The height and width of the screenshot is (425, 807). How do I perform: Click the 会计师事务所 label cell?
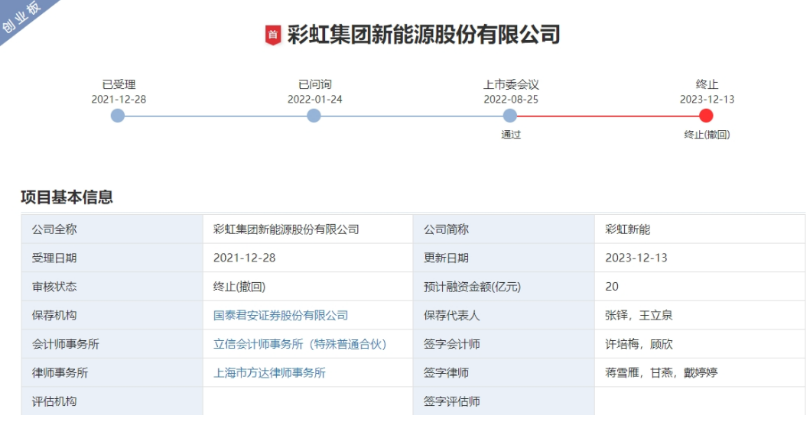pyautogui.click(x=112, y=344)
